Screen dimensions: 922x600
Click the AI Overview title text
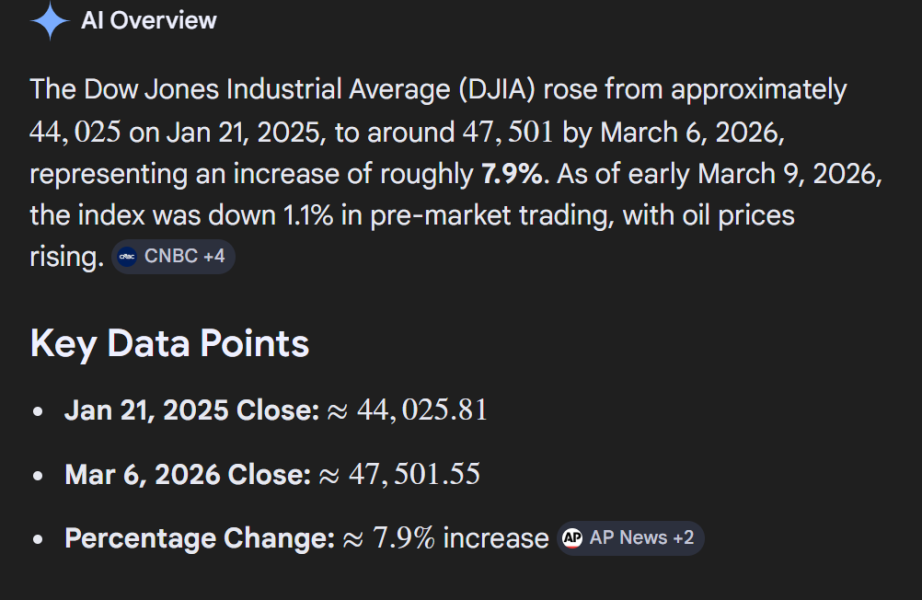(x=149, y=21)
